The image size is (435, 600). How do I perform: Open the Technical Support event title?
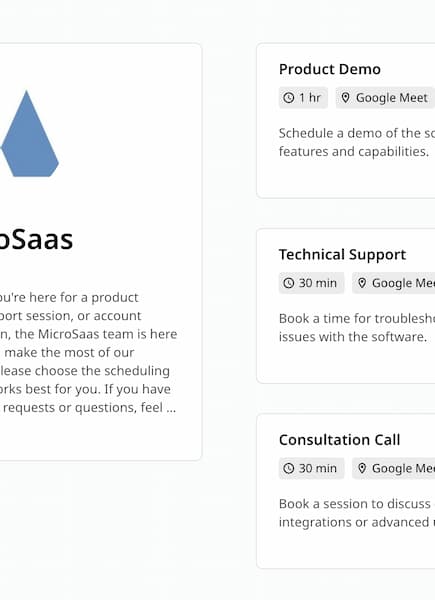pyautogui.click(x=342, y=255)
